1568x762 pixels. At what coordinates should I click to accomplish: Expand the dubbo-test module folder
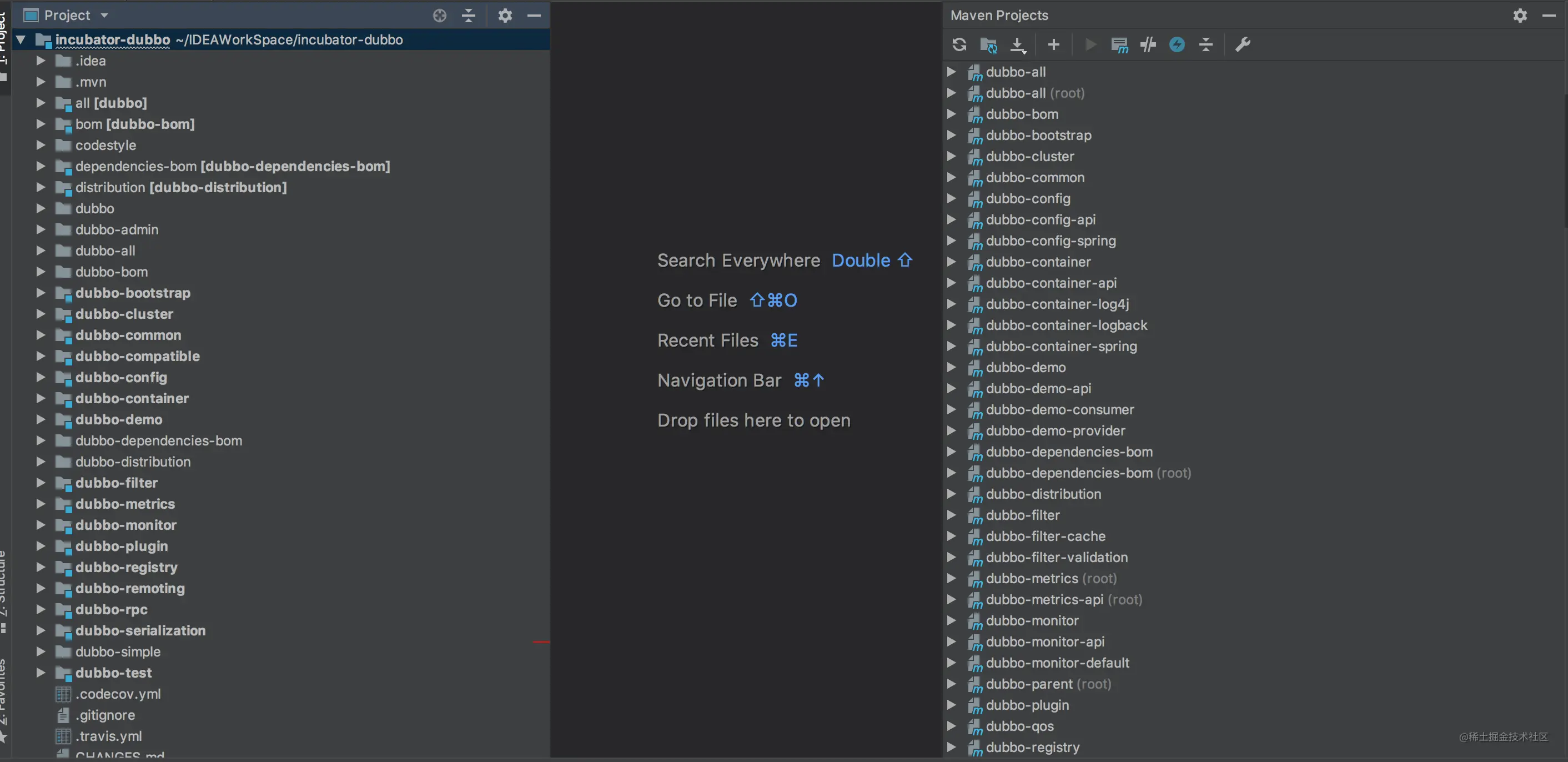point(40,673)
